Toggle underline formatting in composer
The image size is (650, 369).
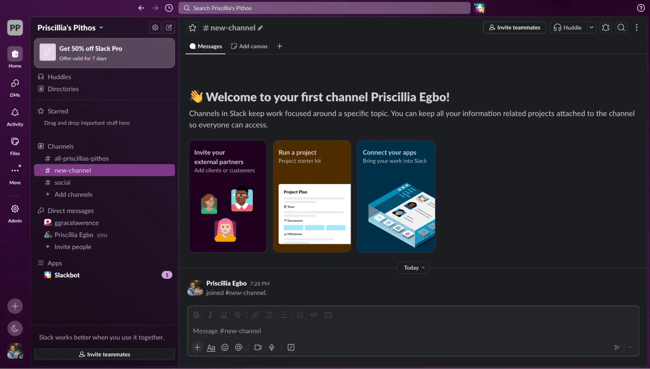224,315
